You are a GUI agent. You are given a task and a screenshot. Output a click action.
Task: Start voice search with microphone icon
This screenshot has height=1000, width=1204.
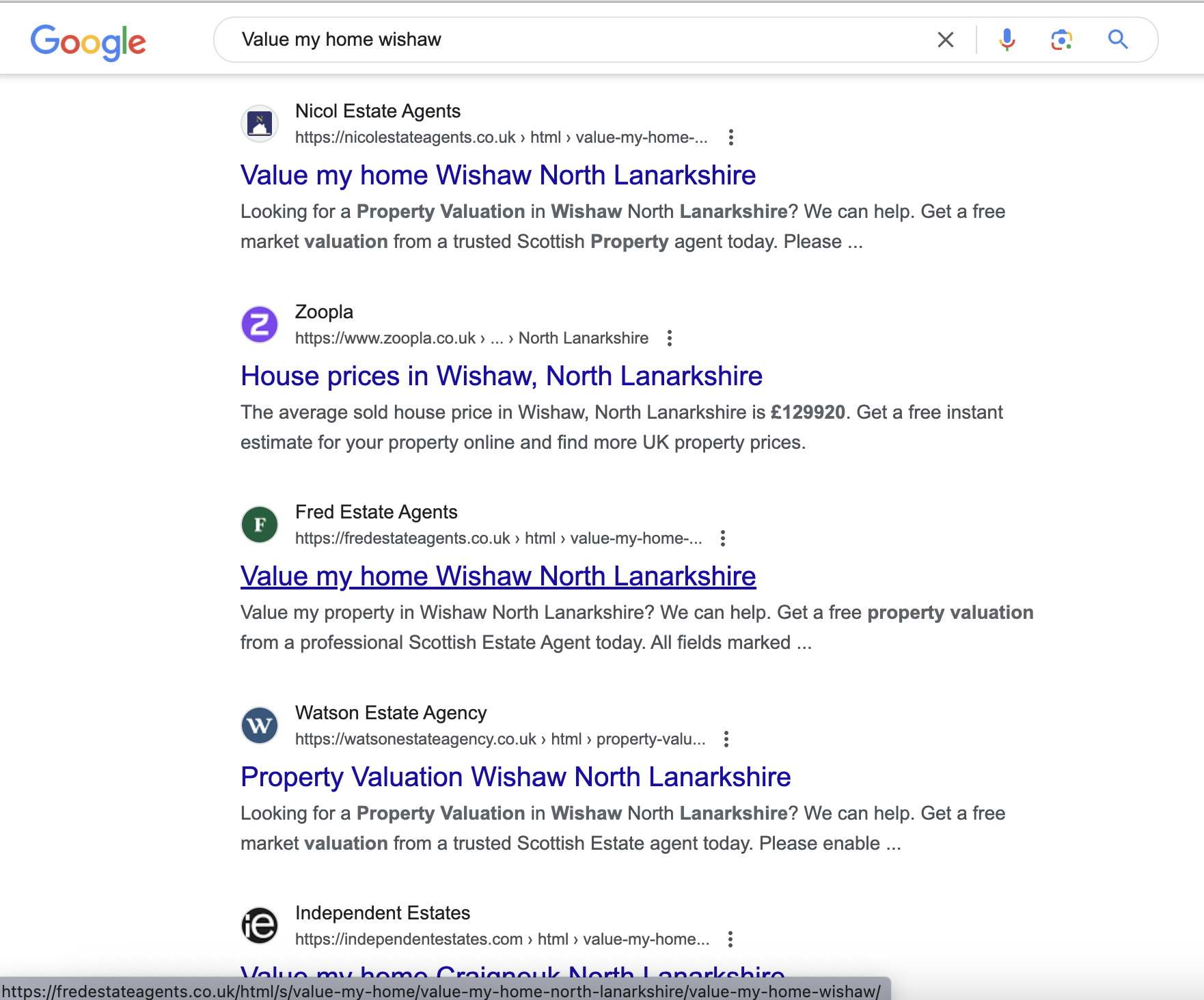[1007, 40]
